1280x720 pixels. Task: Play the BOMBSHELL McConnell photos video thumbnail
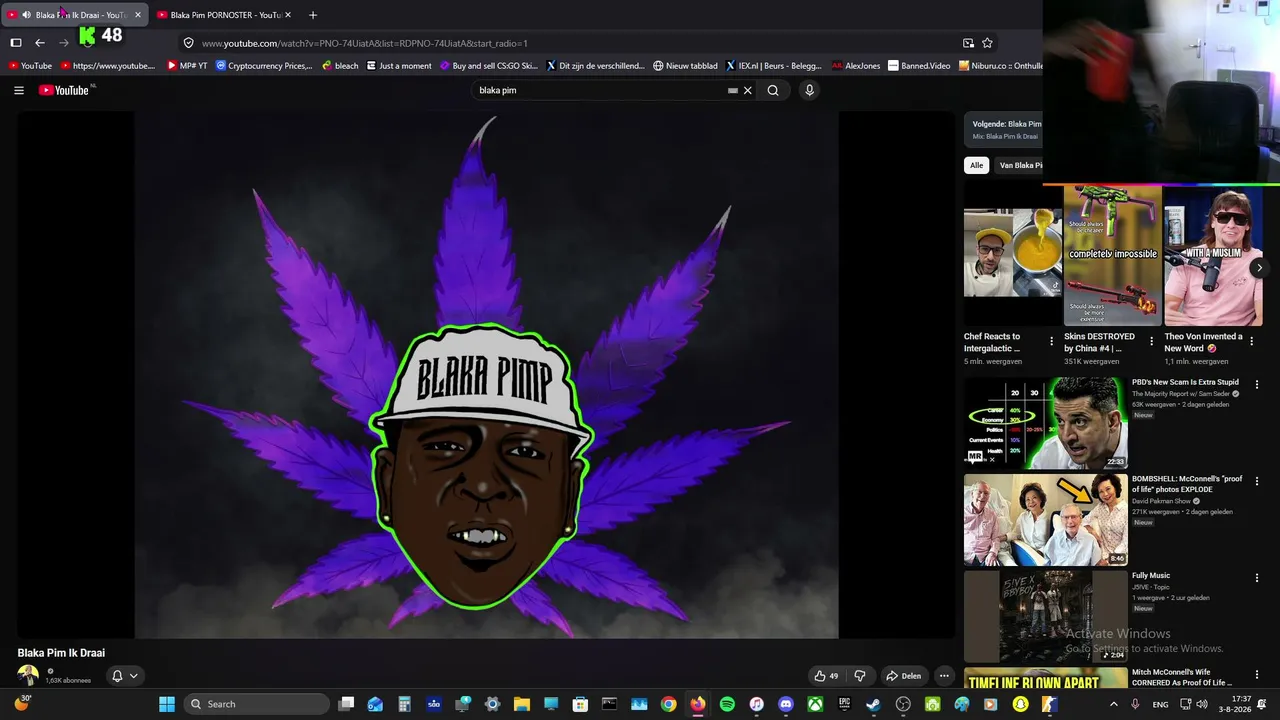[x=1046, y=520]
